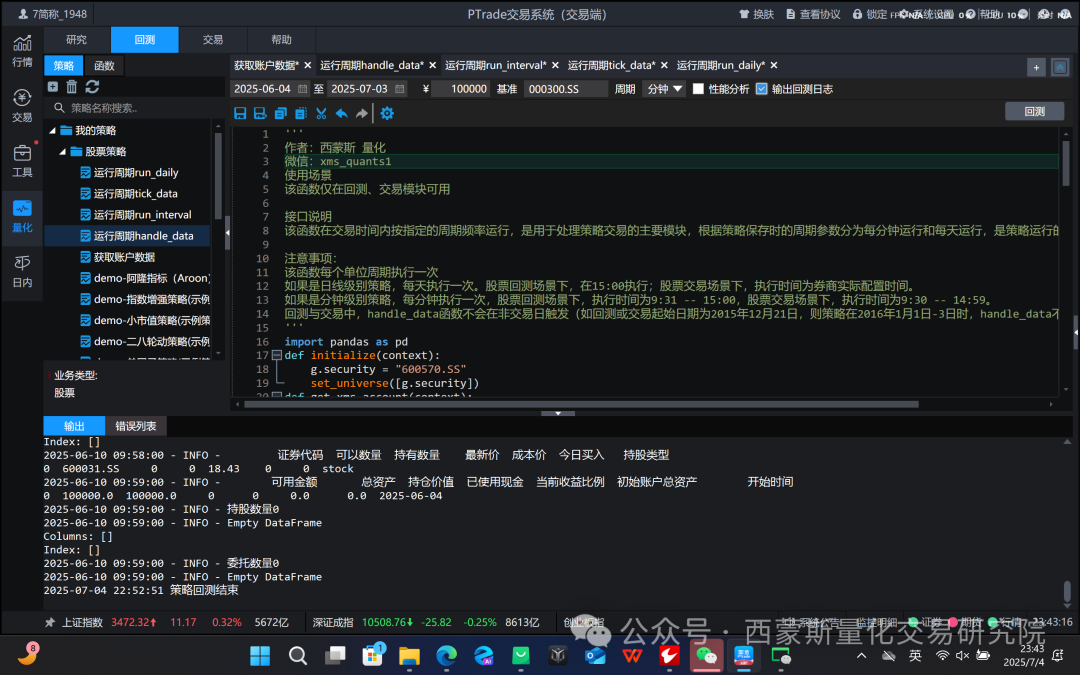Click the save-as icon in editor toolbar
Viewport: 1080px width, 675px height.
(x=260, y=114)
